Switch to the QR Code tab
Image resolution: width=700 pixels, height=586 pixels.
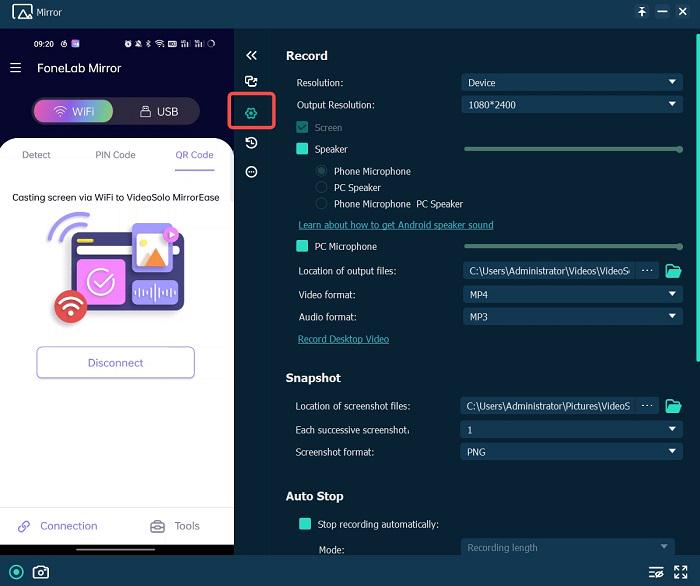194,155
